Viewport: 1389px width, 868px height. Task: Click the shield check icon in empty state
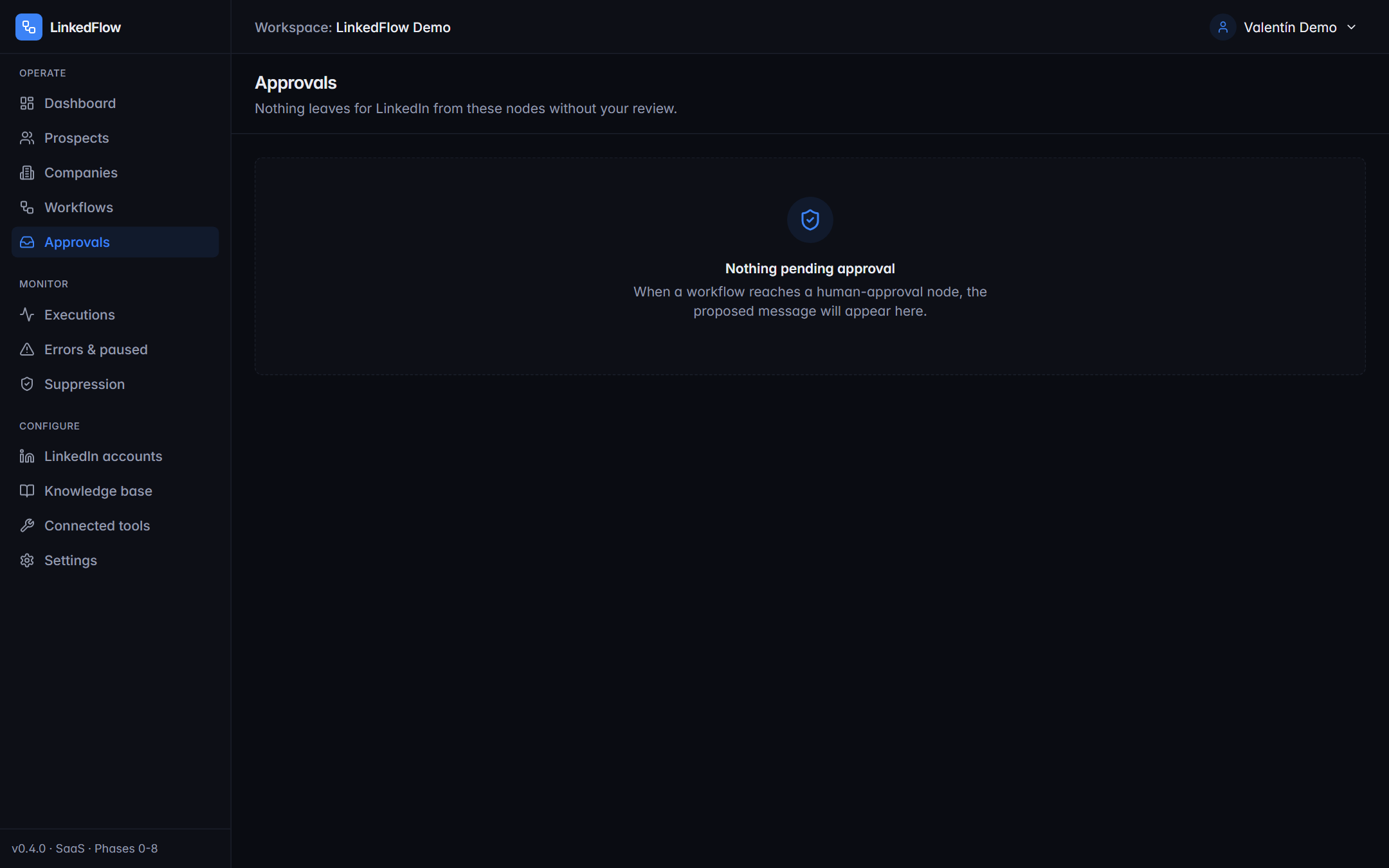(x=810, y=220)
